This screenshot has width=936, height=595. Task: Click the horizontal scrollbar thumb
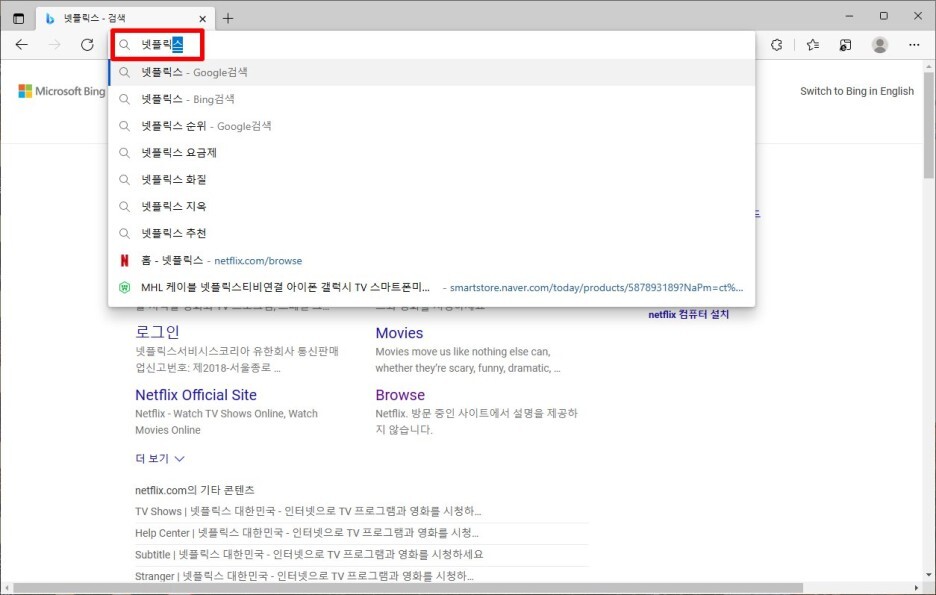[408, 588]
